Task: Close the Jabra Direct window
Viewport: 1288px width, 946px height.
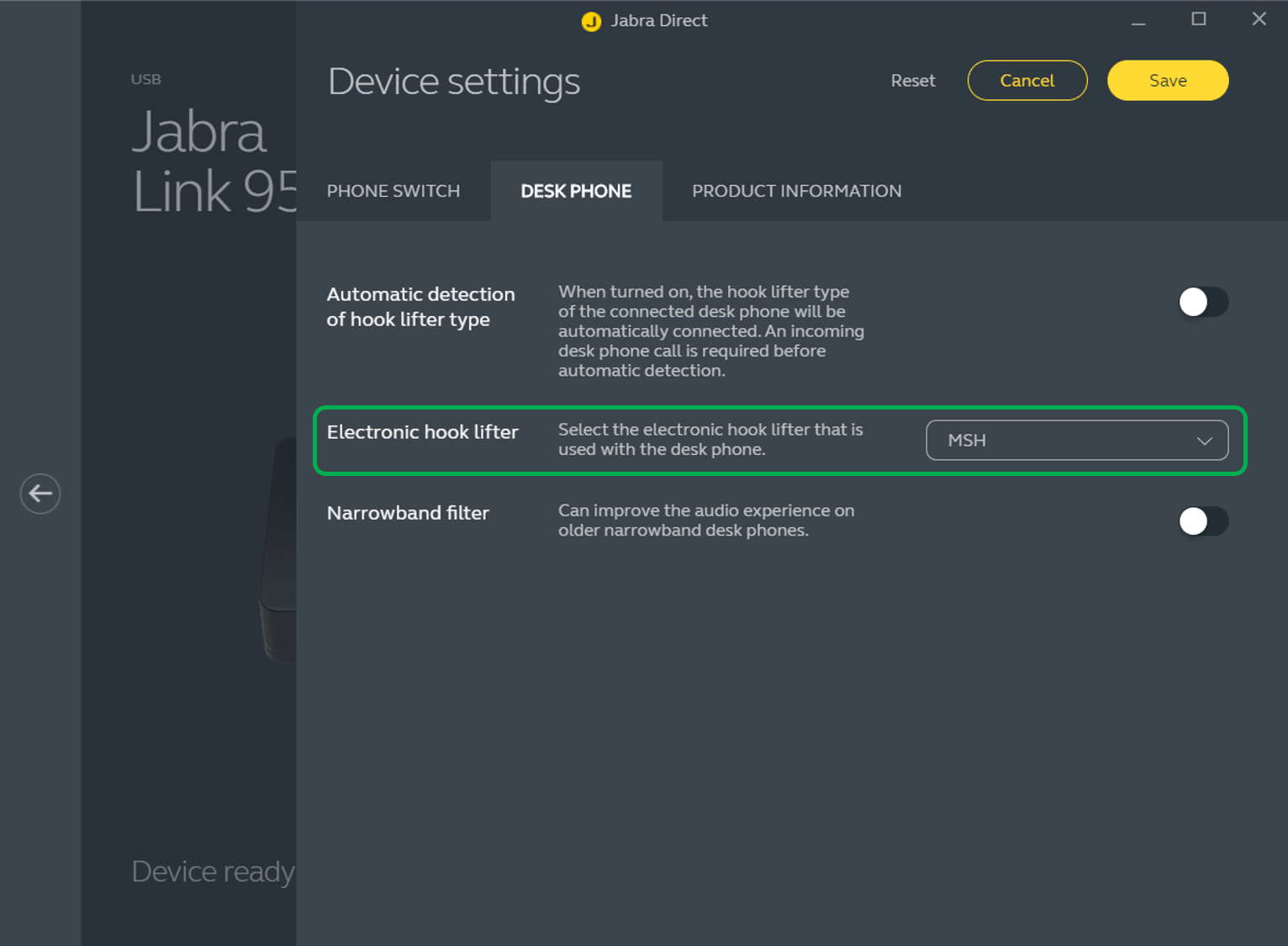Action: coord(1259,19)
